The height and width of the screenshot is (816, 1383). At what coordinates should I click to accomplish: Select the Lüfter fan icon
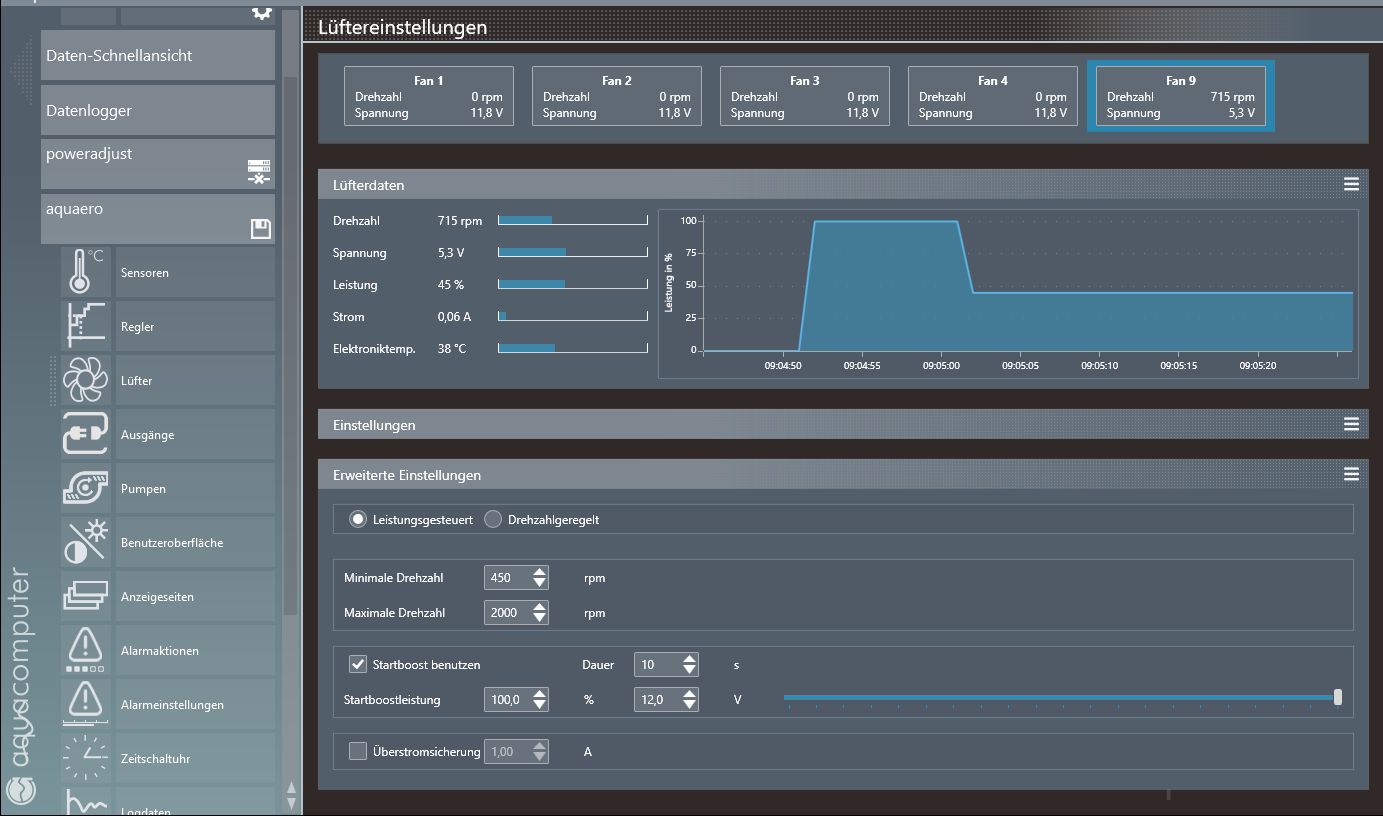pyautogui.click(x=86, y=380)
